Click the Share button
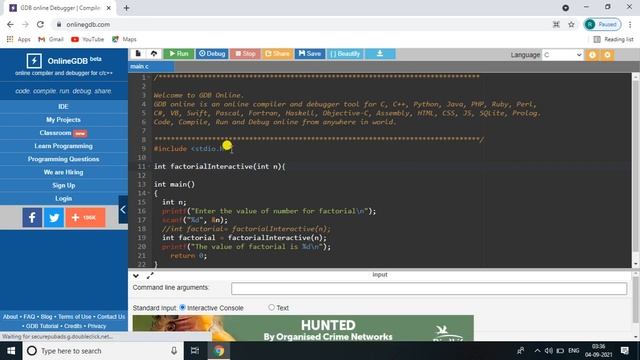 click(277, 54)
